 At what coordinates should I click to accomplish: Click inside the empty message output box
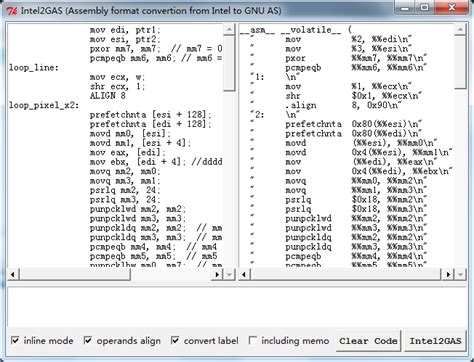click(x=237, y=307)
